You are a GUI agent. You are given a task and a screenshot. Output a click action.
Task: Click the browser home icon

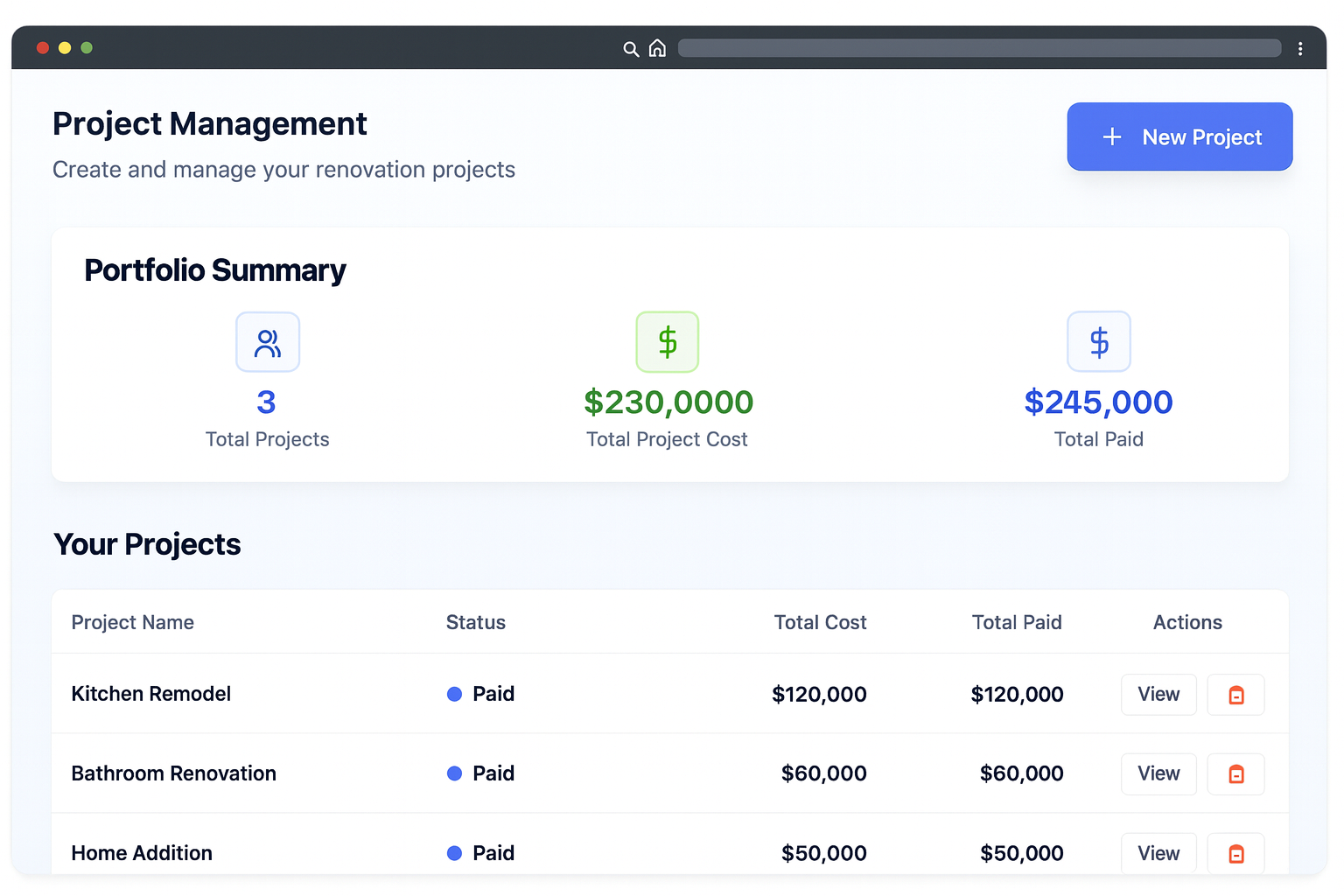pyautogui.click(x=657, y=48)
